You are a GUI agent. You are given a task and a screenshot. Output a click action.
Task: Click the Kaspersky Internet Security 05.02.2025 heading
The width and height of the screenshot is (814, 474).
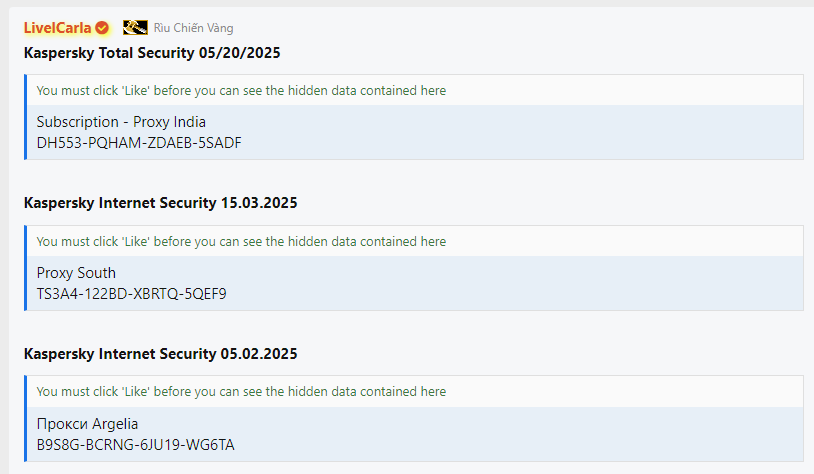(x=160, y=354)
